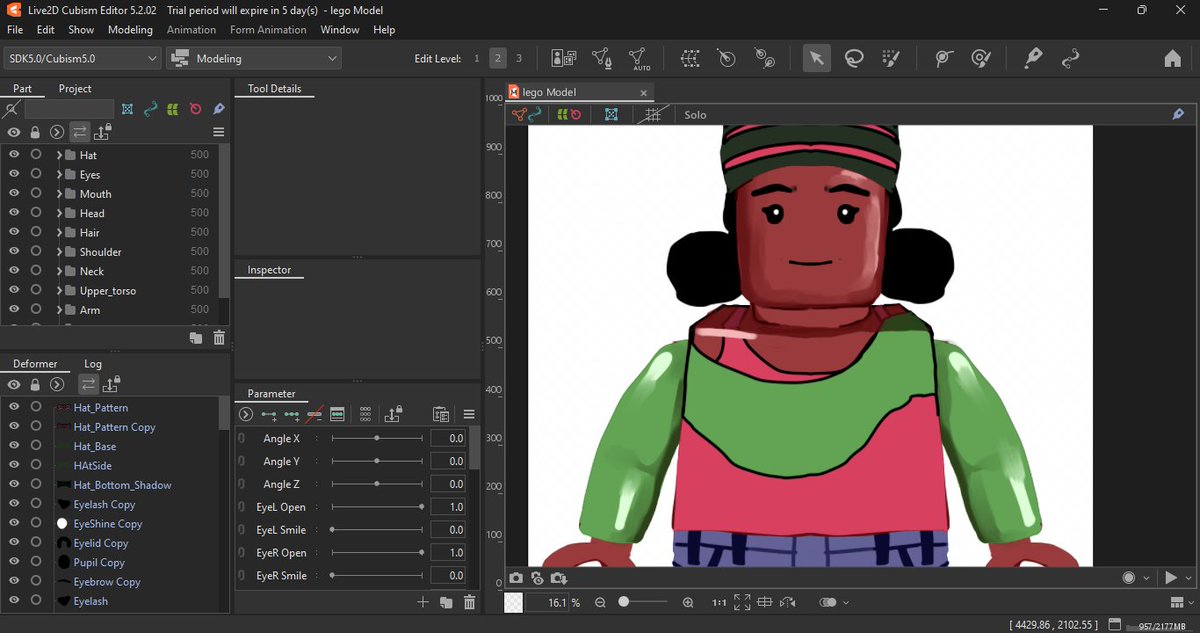Activate the manual mesh edit tool
The height and width of the screenshot is (633, 1200).
tap(601, 59)
